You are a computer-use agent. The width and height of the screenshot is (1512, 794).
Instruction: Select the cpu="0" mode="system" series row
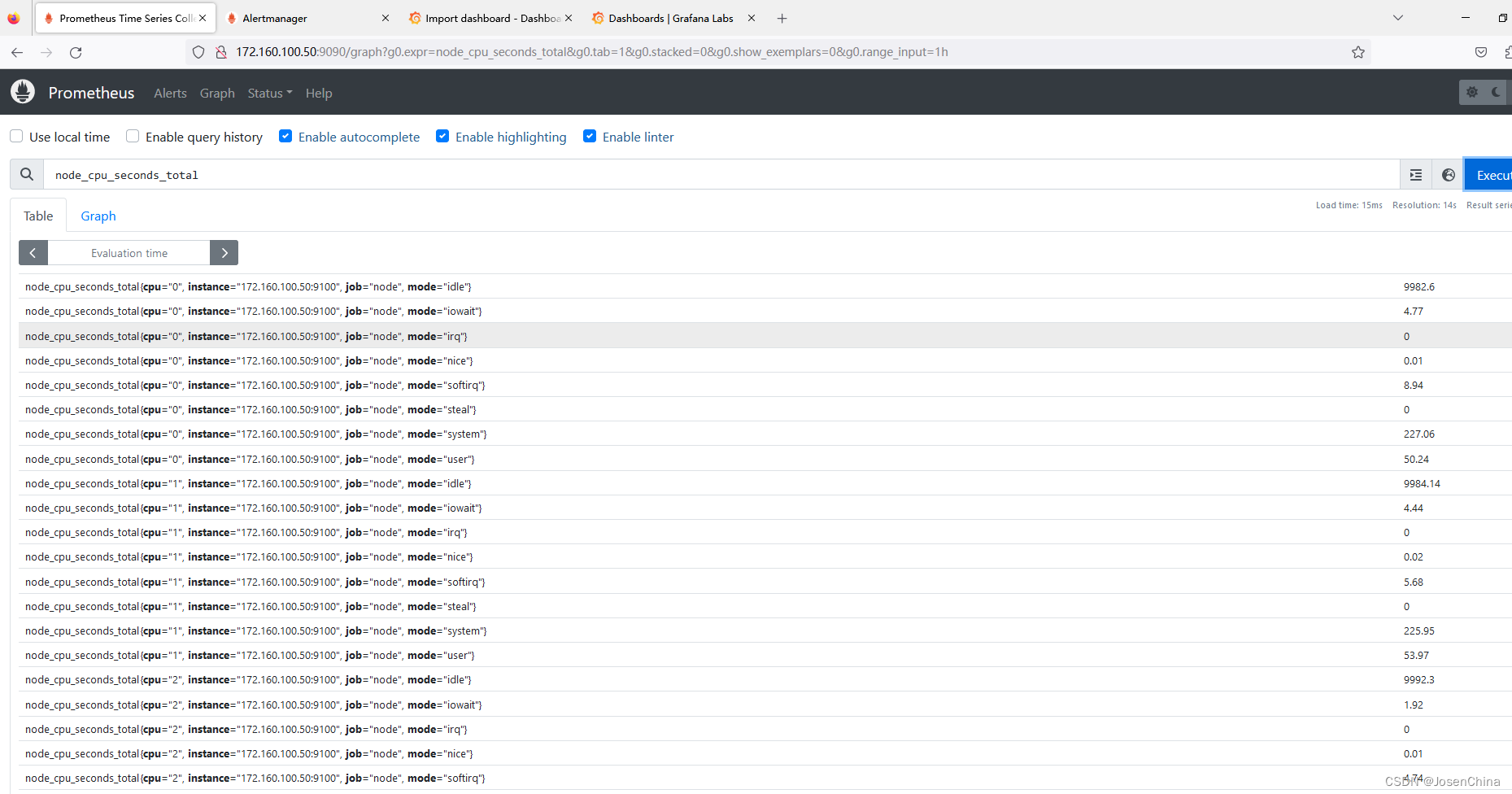(x=765, y=434)
